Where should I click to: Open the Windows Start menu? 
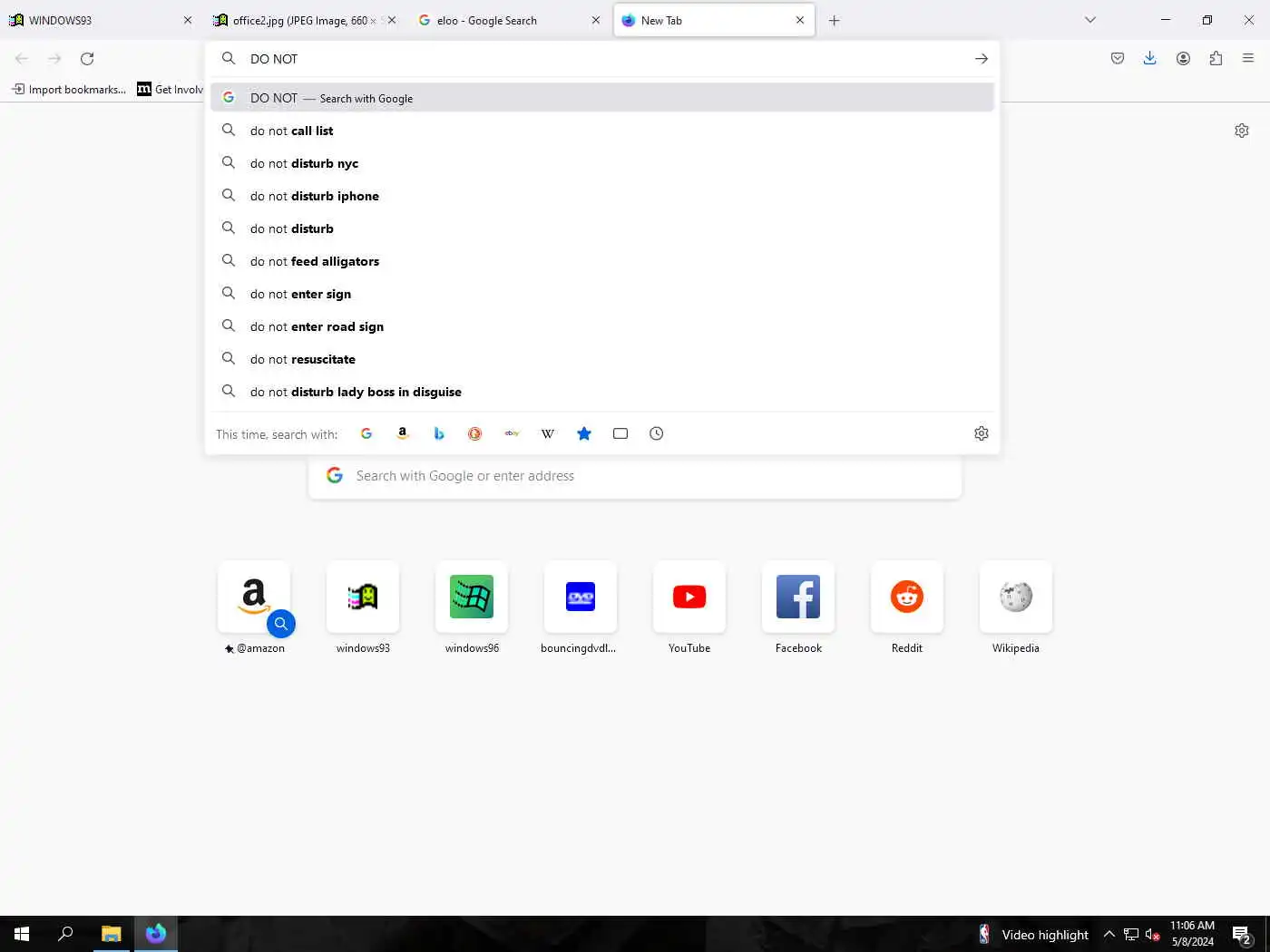coord(22,934)
